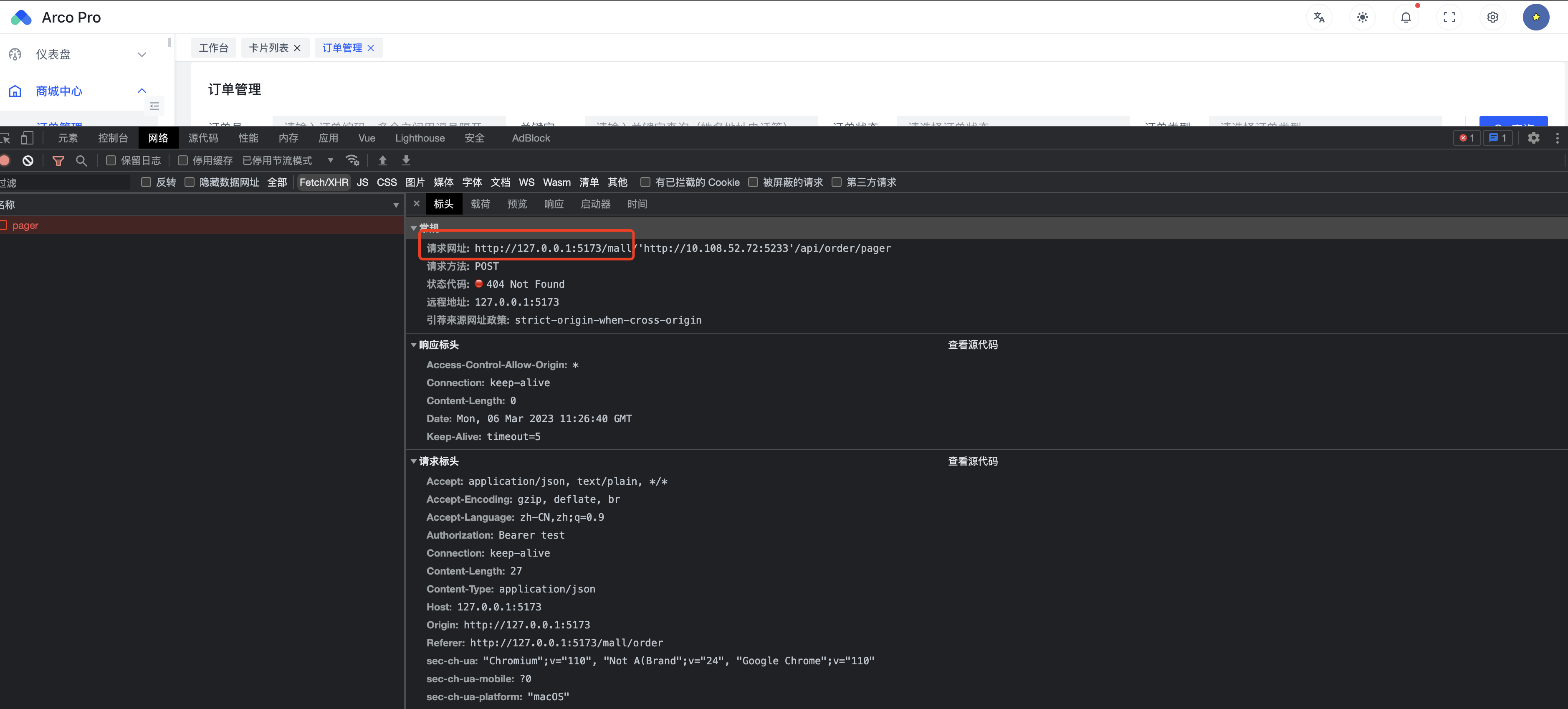
Task: Select the Fetch/XHR filter button
Action: click(x=324, y=182)
